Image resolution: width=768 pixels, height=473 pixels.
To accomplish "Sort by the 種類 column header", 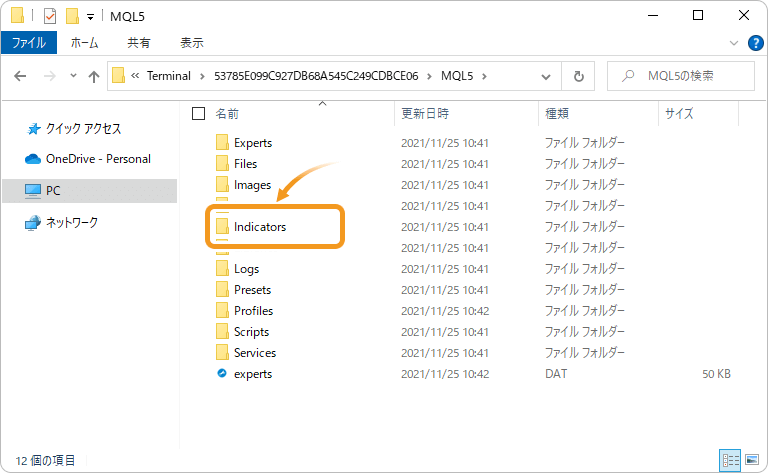I will [x=557, y=114].
